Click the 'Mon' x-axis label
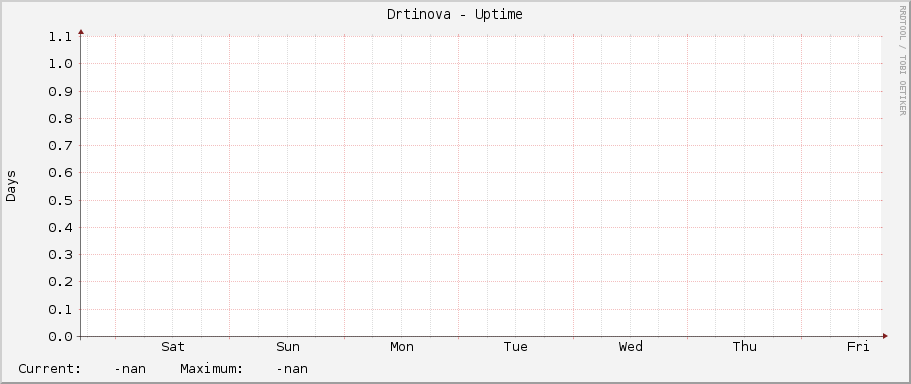The image size is (911, 384). [x=402, y=347]
